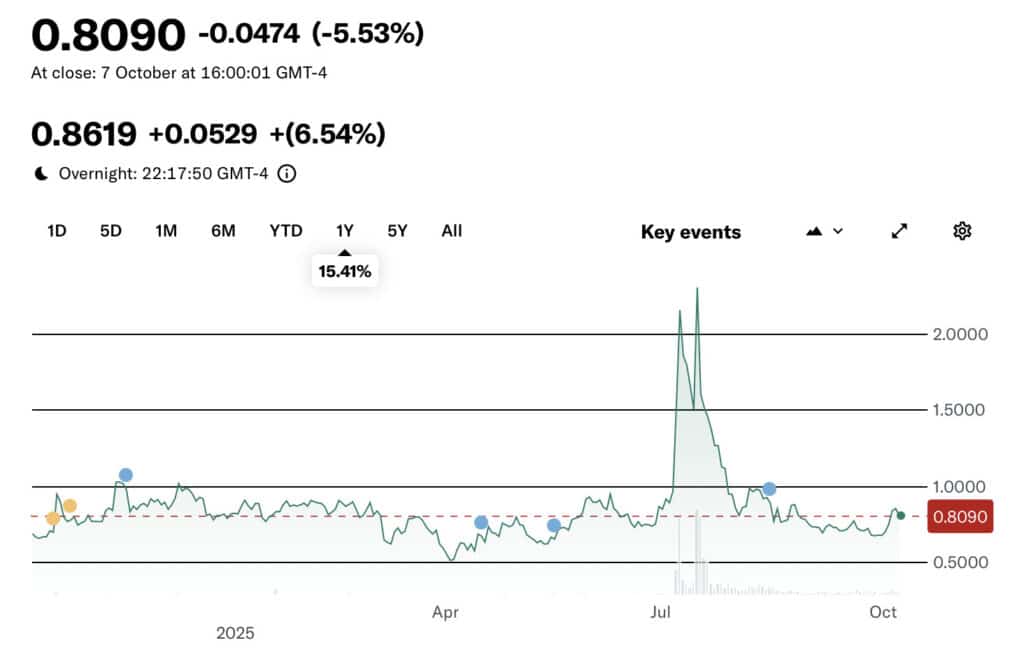Click the 15.41% return tooltip

pos(345,270)
